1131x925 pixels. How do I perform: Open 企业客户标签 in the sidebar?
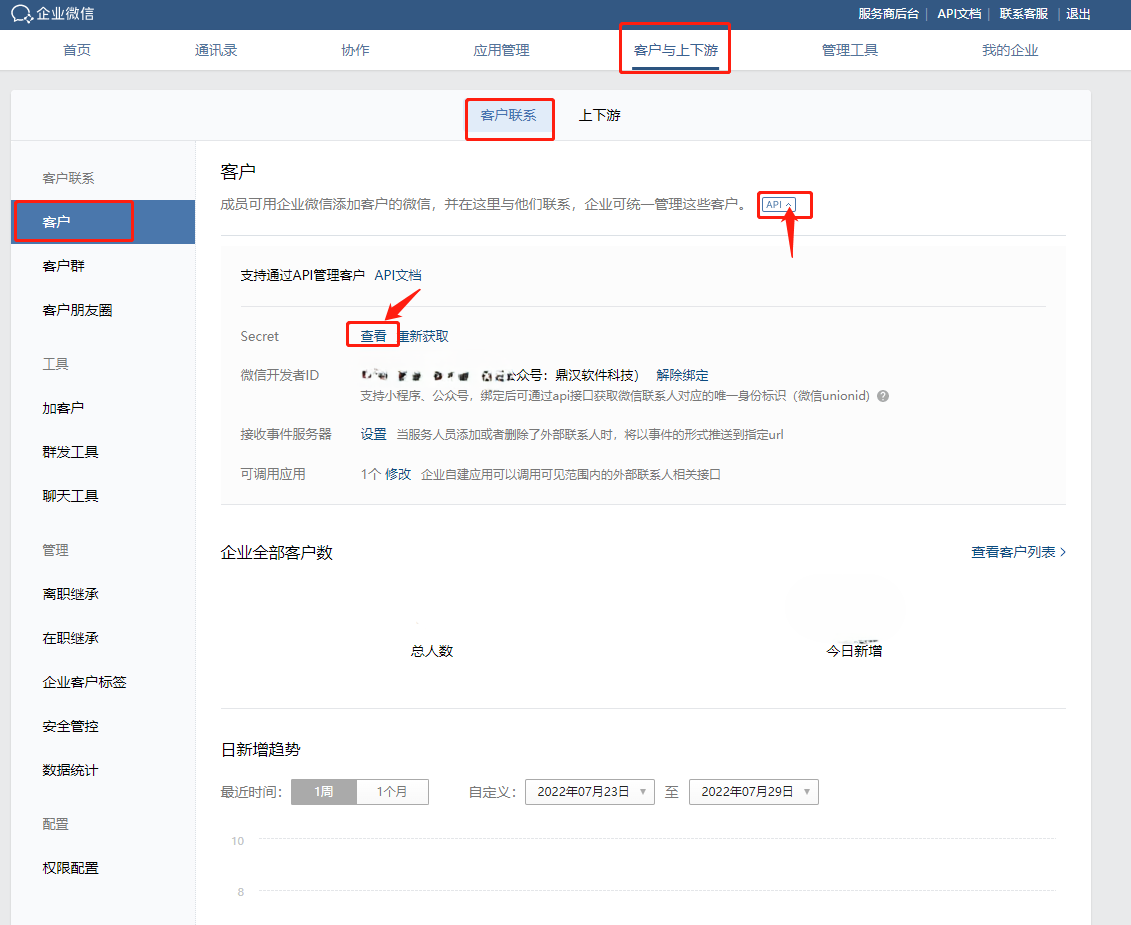click(x=84, y=683)
